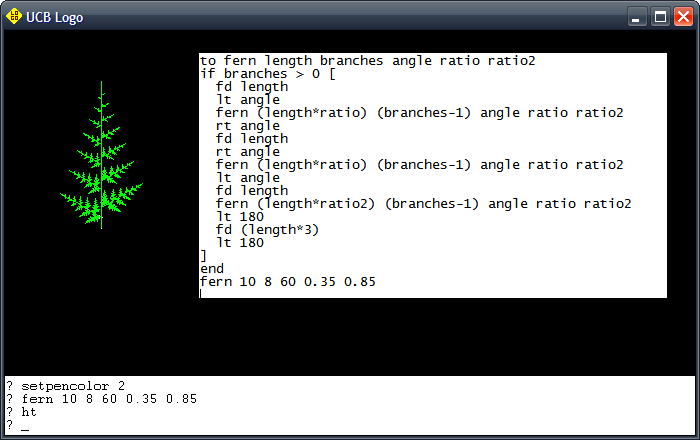Viewport: 700px width, 440px height.
Task: Click the "ht" console command line
Action: 21,411
